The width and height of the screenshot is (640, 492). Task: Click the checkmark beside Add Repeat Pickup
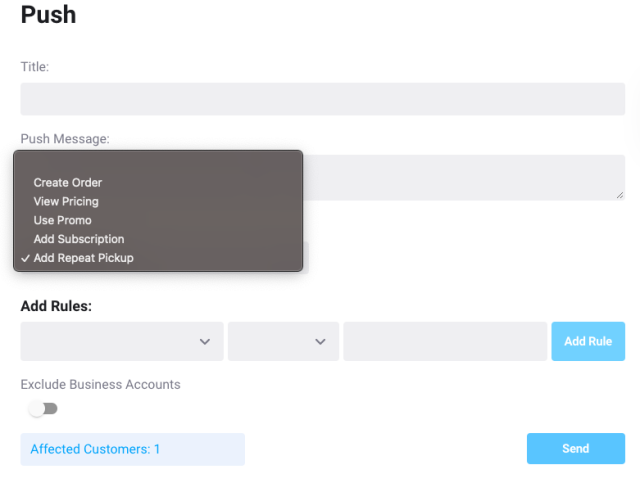click(x=25, y=258)
